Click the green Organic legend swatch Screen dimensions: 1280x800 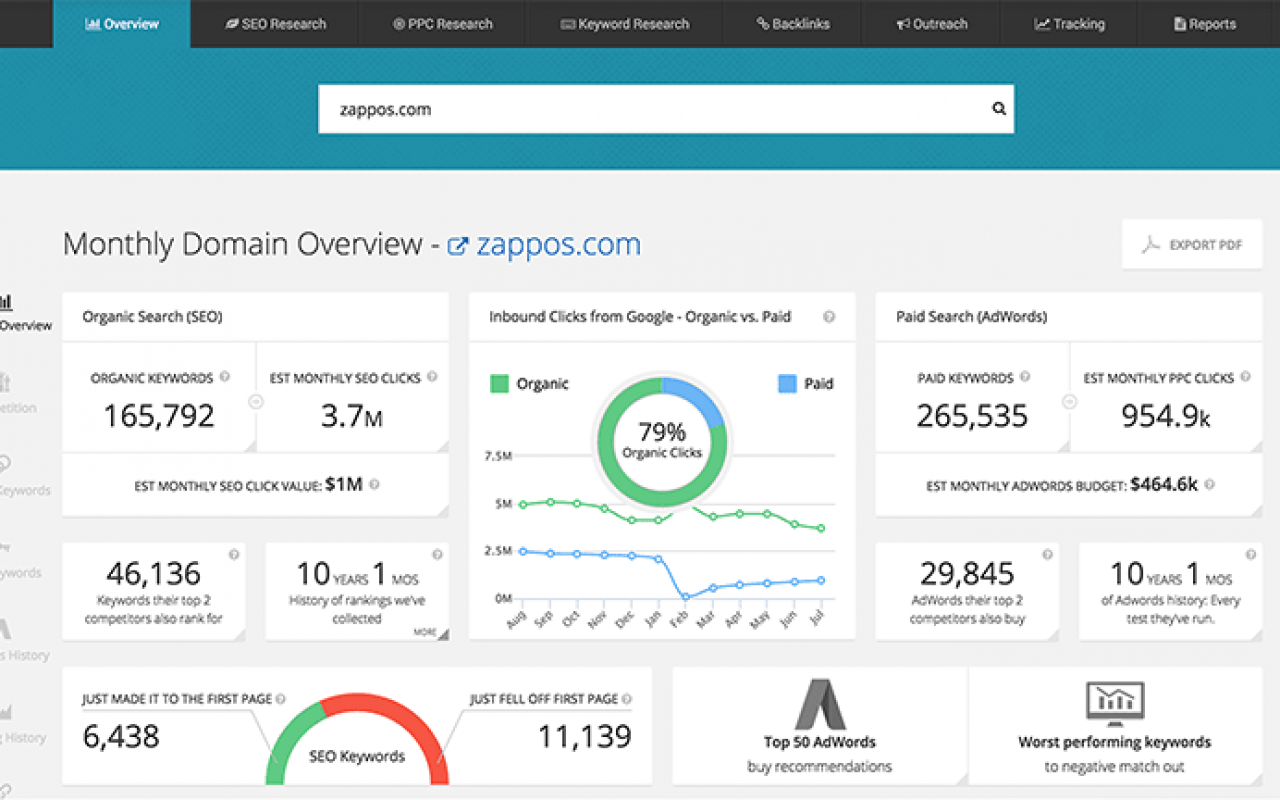tap(499, 383)
